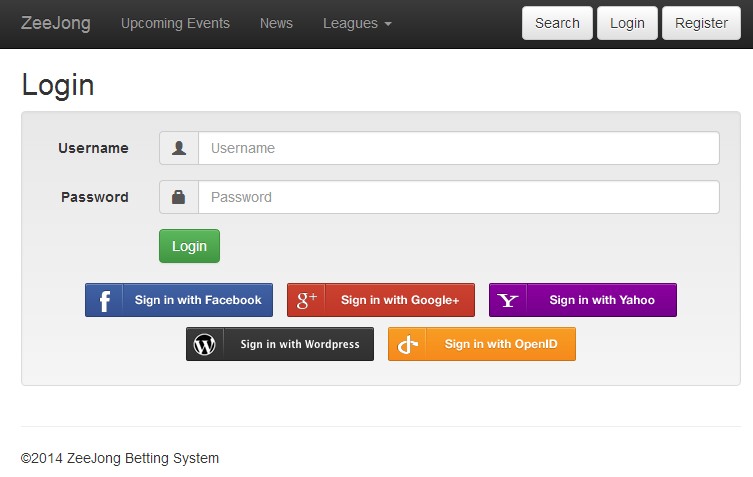Click the ZeeJong brand logo link
753x477 pixels.
[55, 23]
